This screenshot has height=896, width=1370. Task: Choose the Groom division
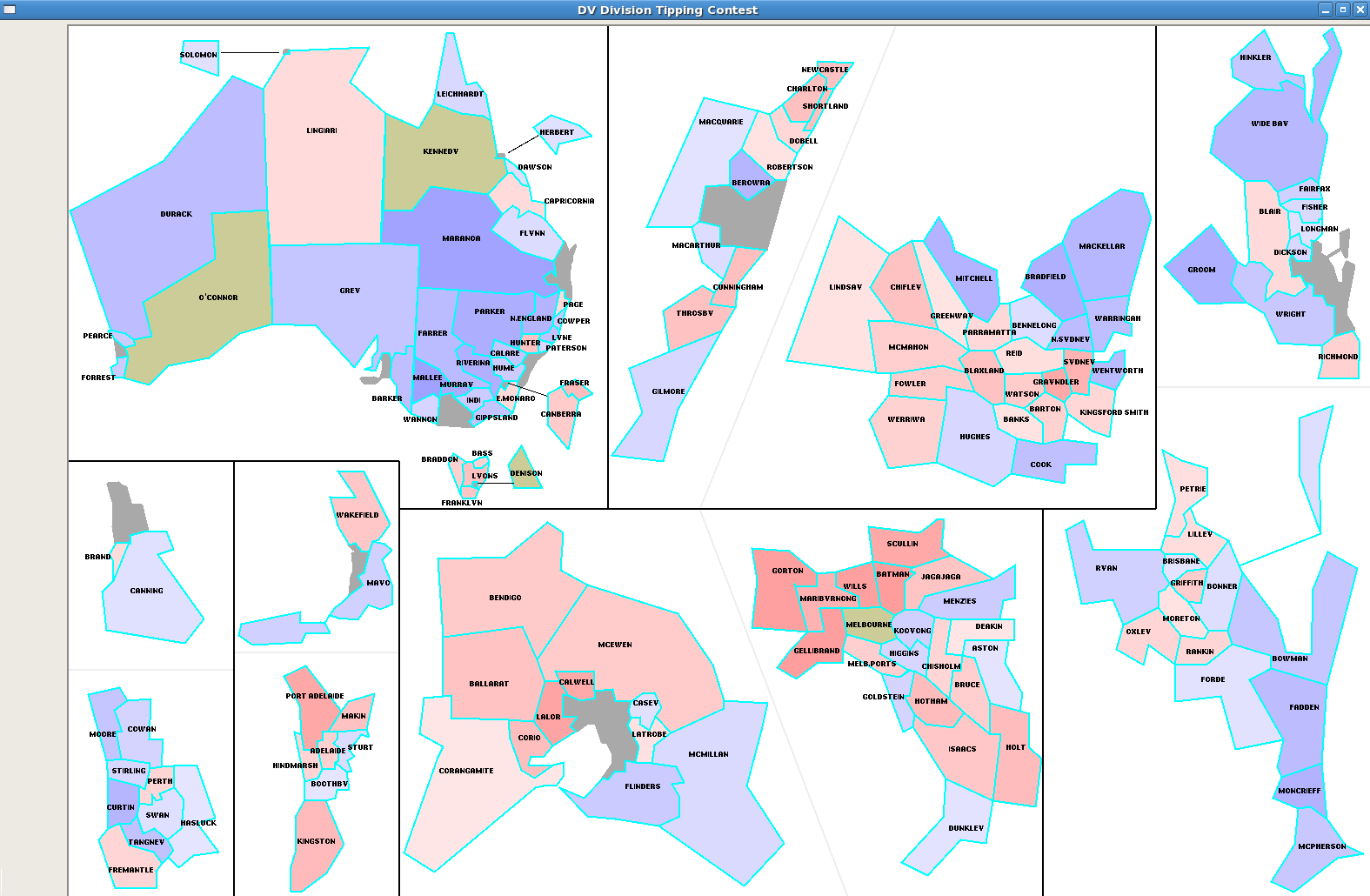pyautogui.click(x=1200, y=270)
